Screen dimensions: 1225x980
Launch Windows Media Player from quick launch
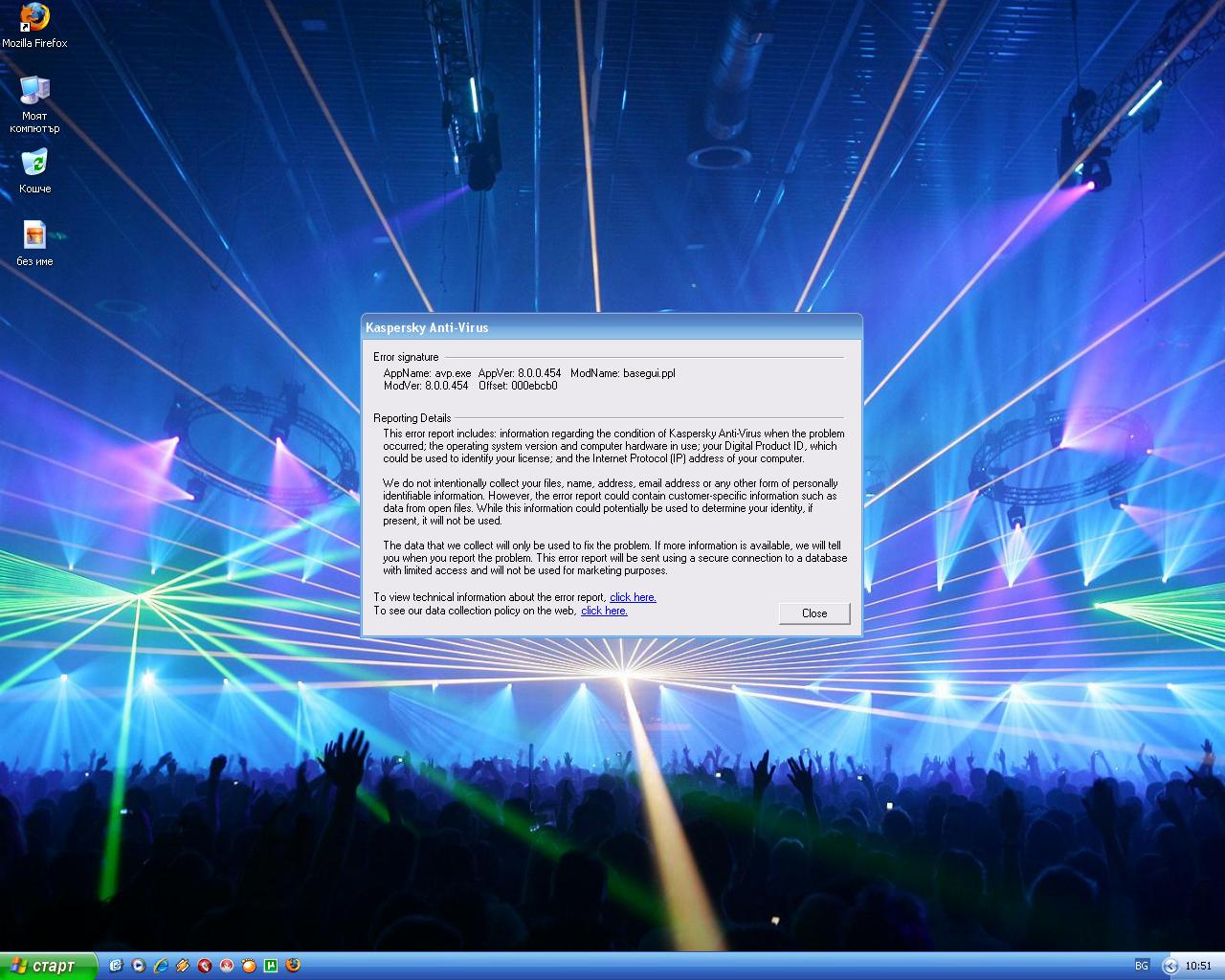pyautogui.click(x=139, y=966)
